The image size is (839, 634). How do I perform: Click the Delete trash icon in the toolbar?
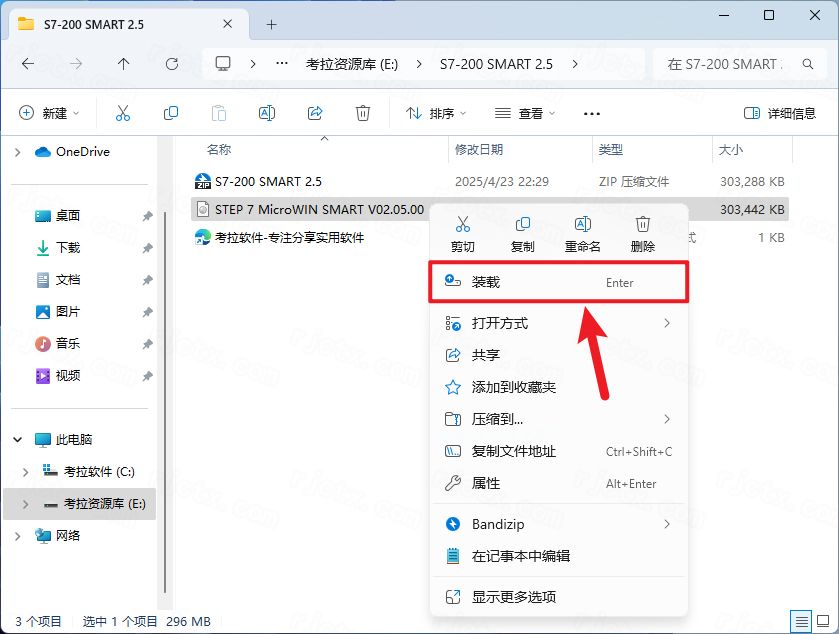point(362,112)
